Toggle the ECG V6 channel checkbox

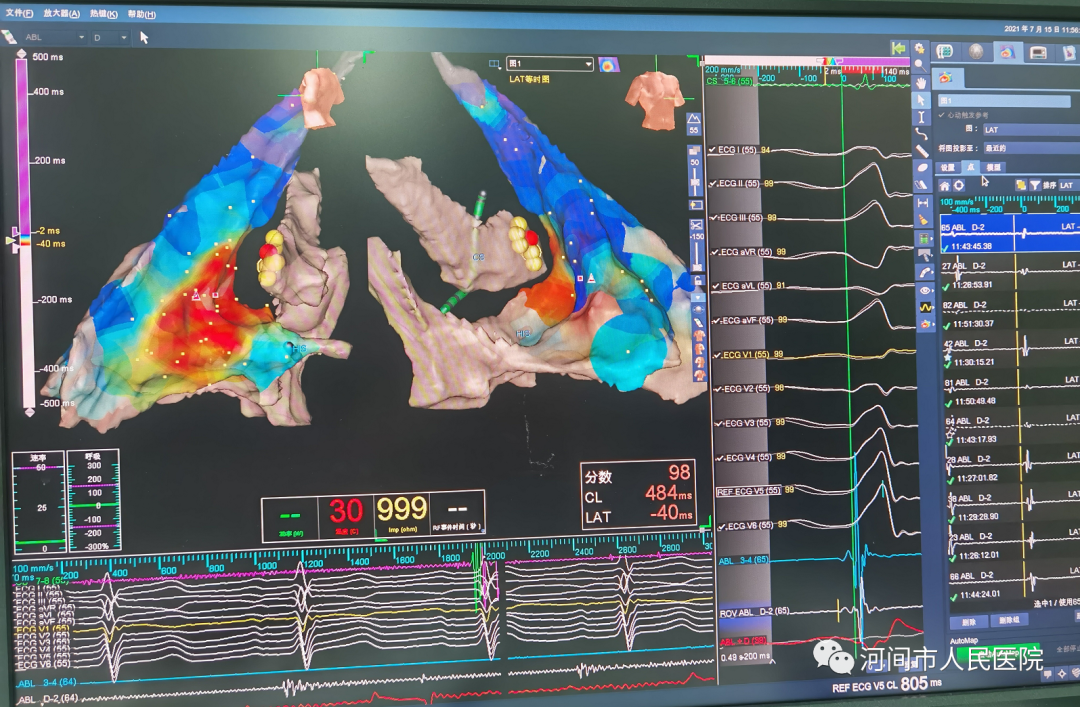pyautogui.click(x=713, y=526)
